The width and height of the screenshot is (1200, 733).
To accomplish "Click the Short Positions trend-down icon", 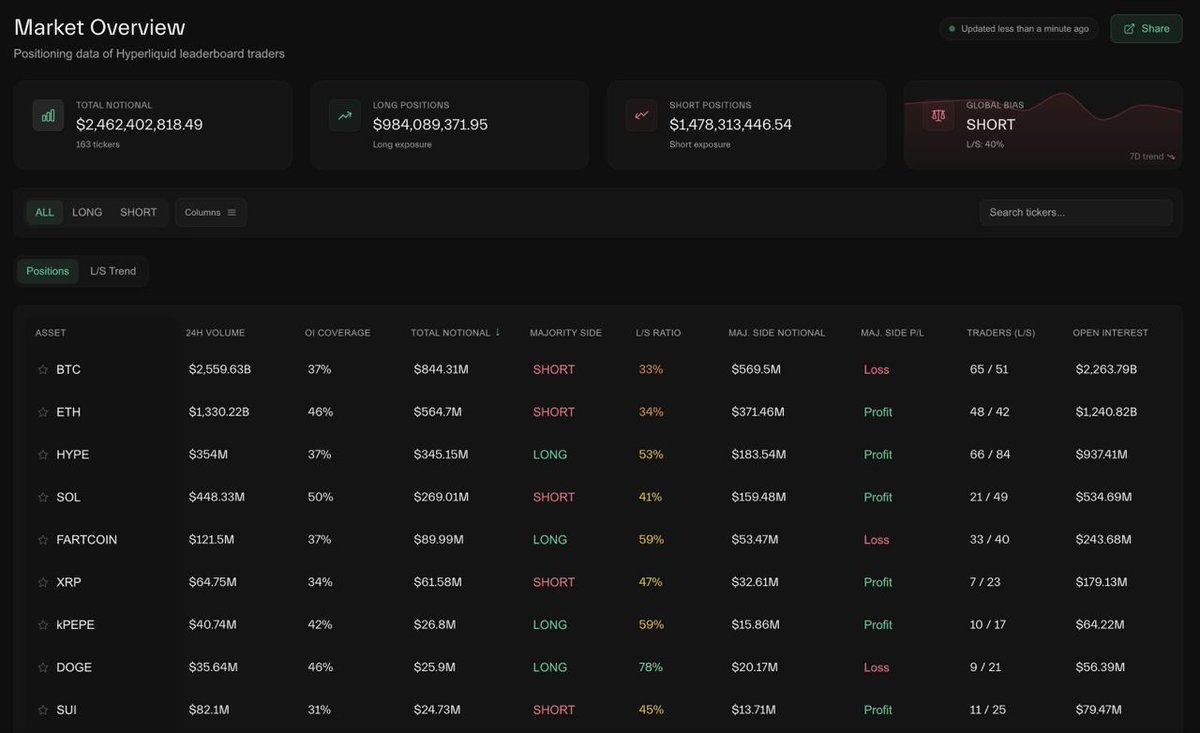I will 641,115.
